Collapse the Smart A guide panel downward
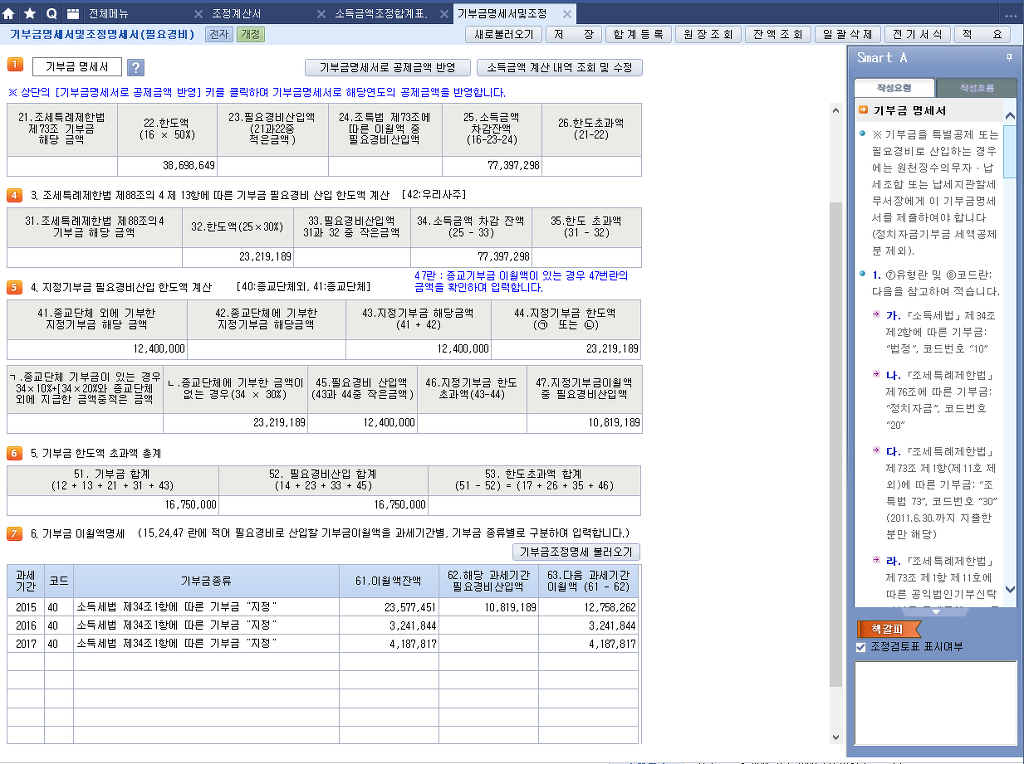Image resolution: width=1024 pixels, height=764 pixels. click(x=935, y=611)
